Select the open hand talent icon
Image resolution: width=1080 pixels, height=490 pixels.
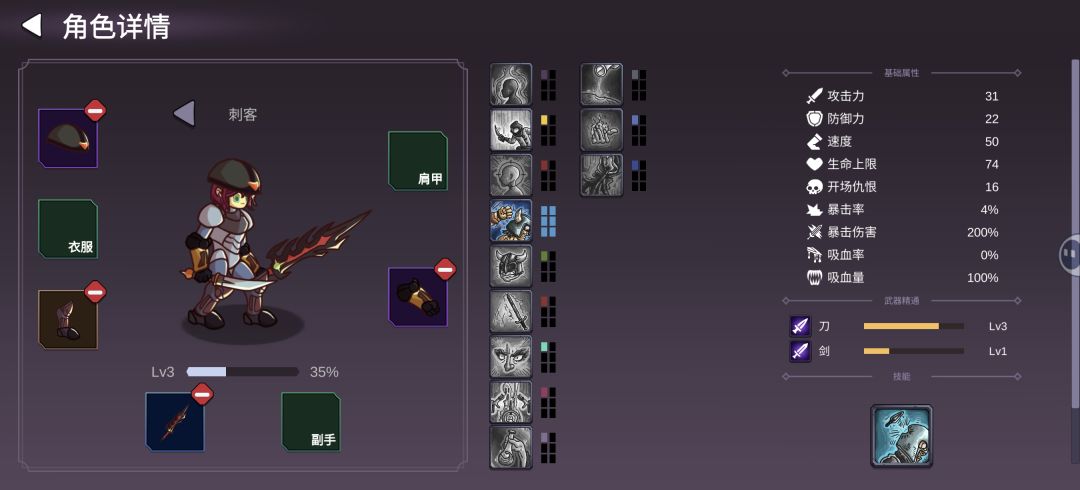(601, 130)
